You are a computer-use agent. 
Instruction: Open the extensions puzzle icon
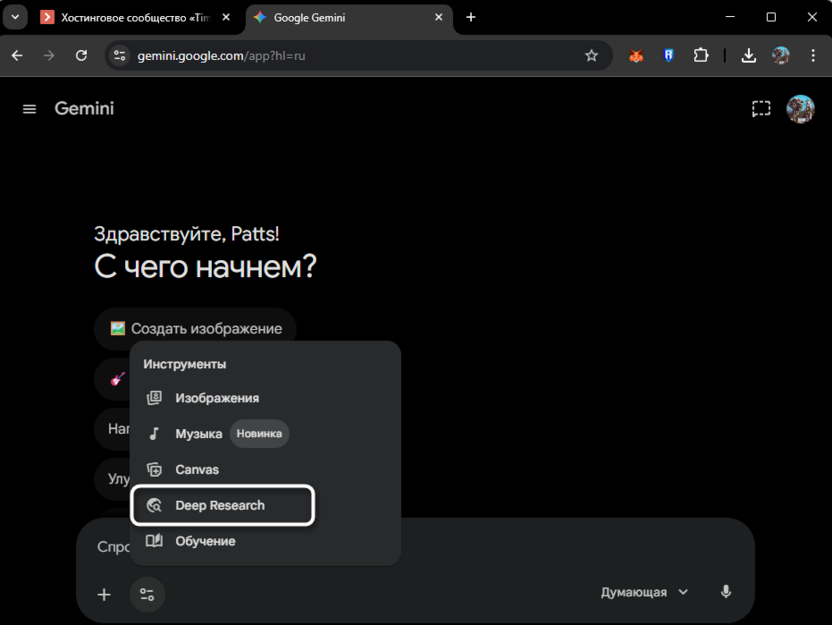point(701,55)
